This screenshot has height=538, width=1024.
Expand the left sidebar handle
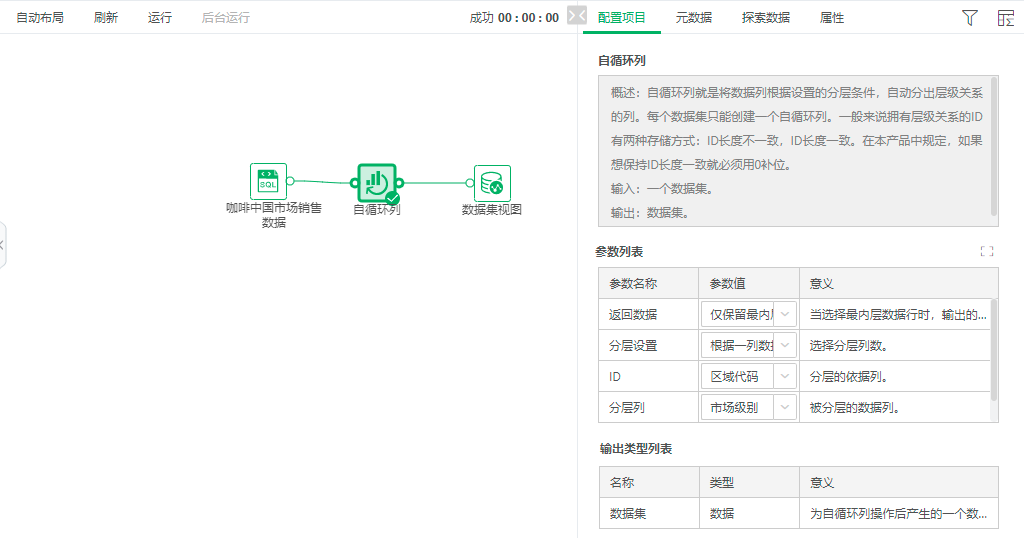[x=3, y=245]
